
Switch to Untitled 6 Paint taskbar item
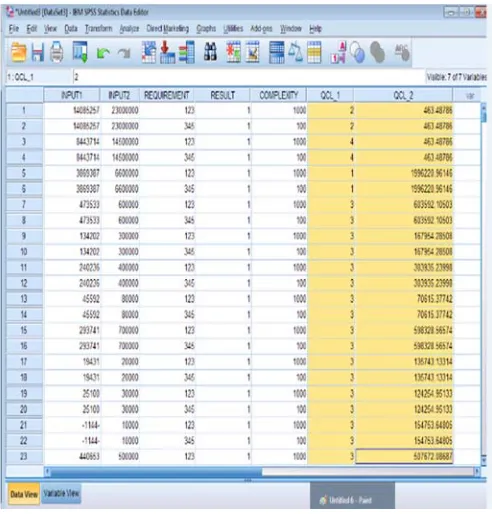[x=352, y=499]
